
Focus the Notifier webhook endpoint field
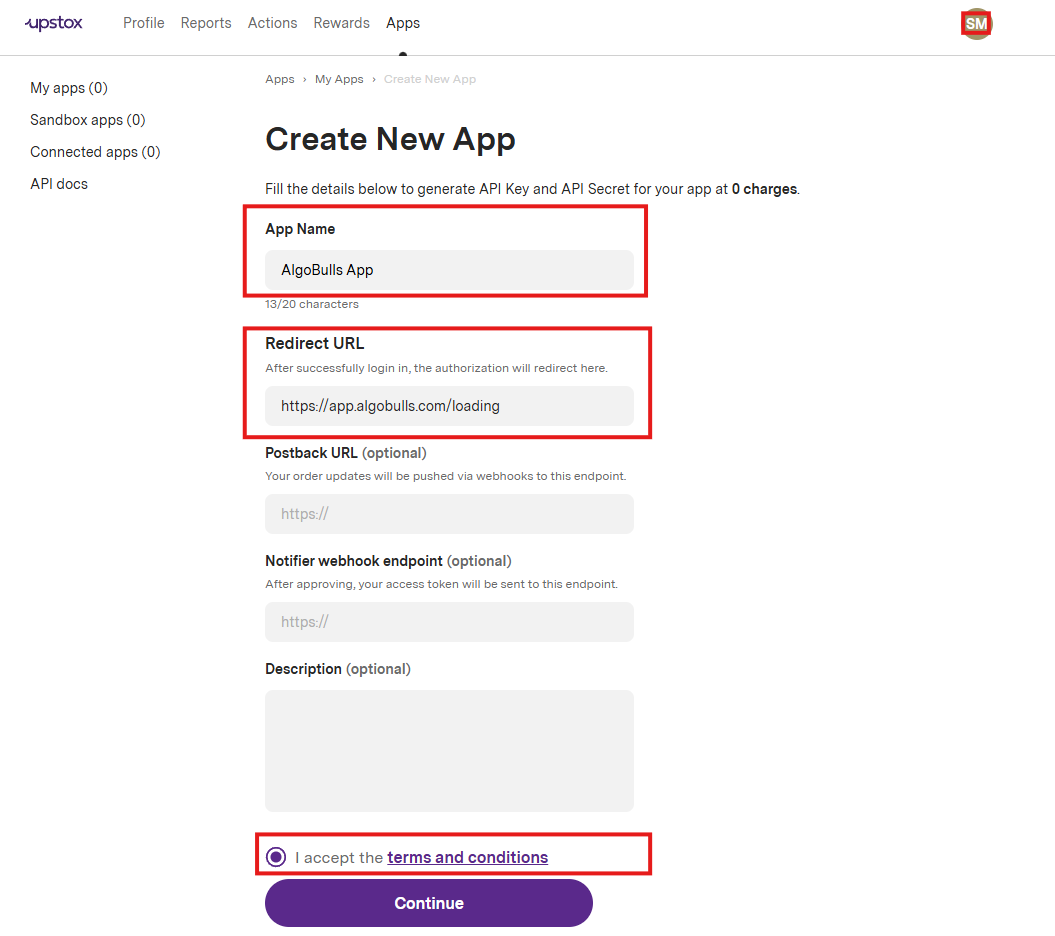tap(449, 622)
